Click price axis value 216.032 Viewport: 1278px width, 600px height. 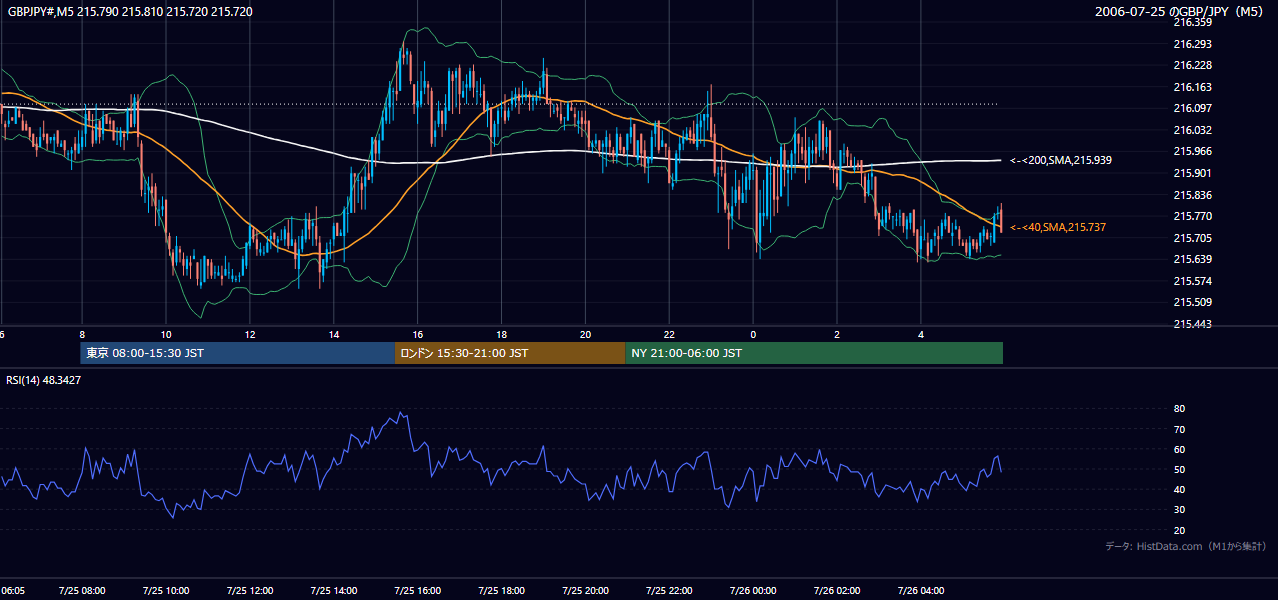click(x=1192, y=130)
